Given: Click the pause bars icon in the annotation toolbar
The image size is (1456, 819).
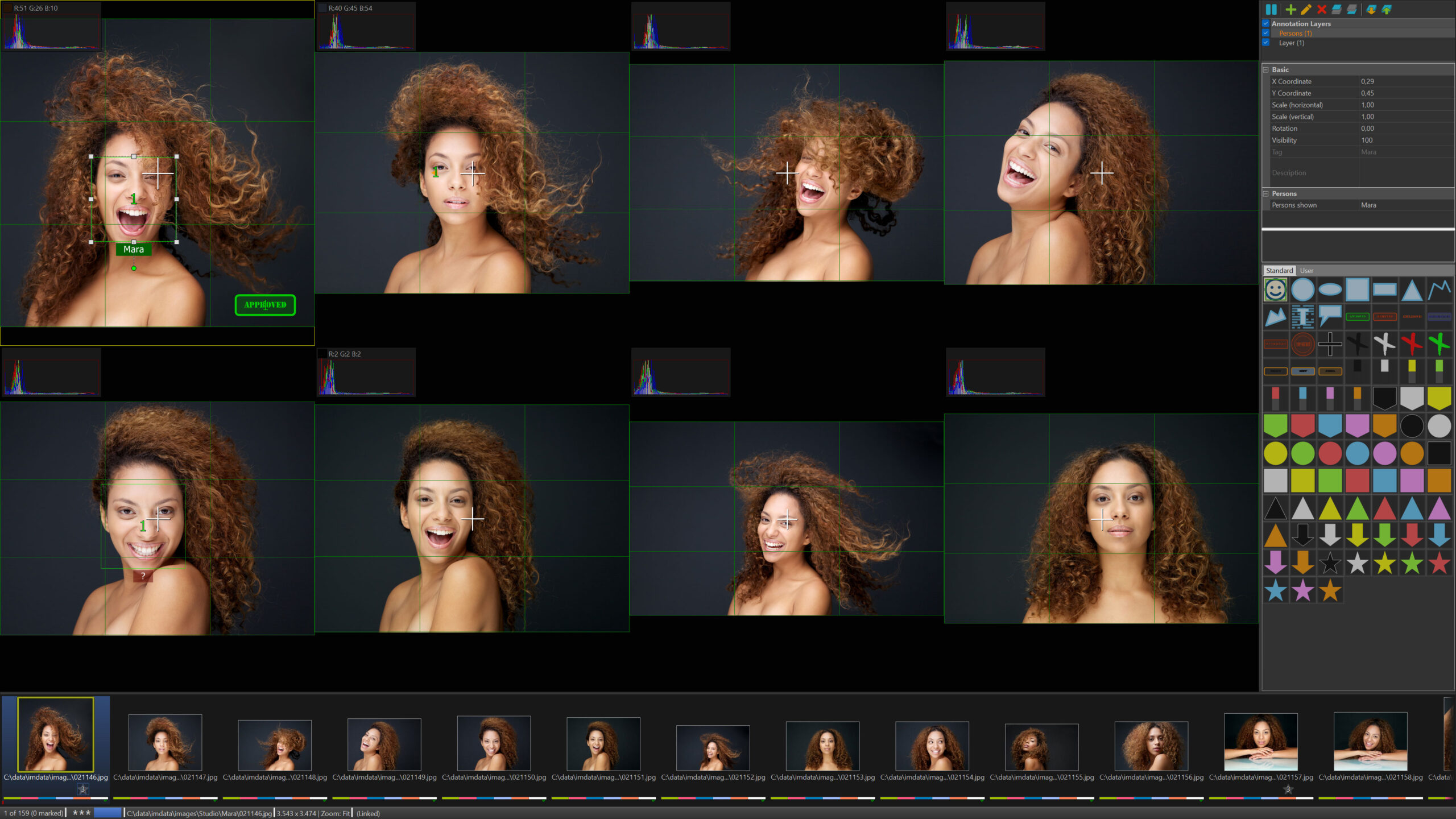Looking at the screenshot, I should coord(1271,9).
